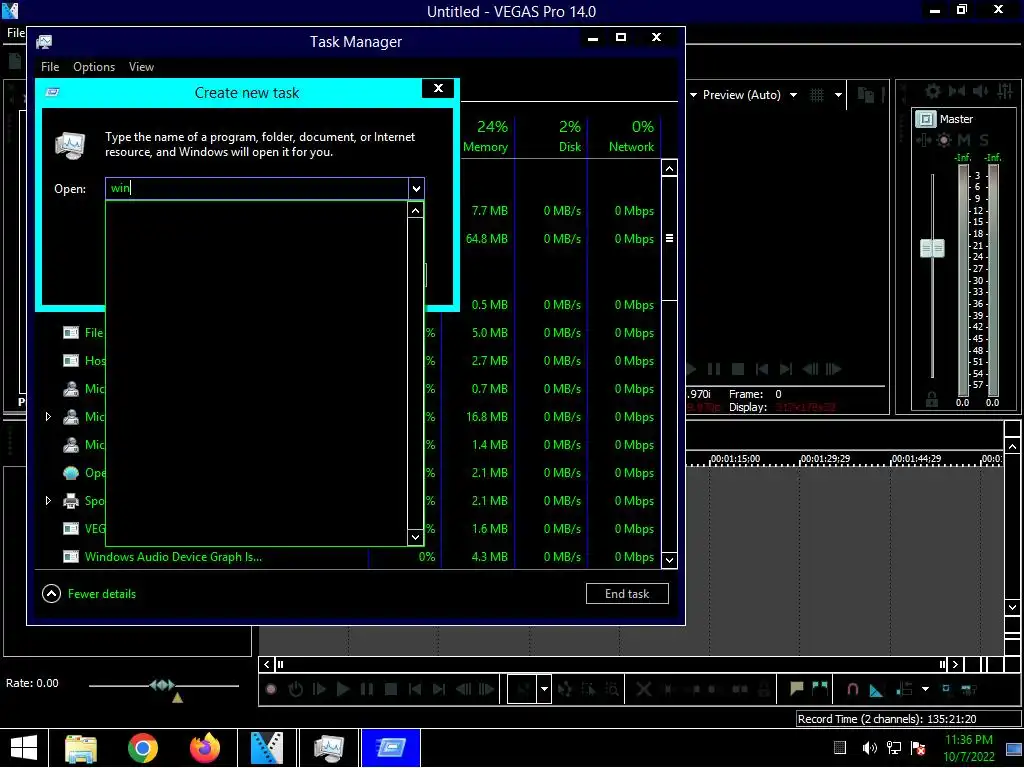
Task: Click Copy Snapshot to Clipboard icon in preview
Action: [x=865, y=95]
